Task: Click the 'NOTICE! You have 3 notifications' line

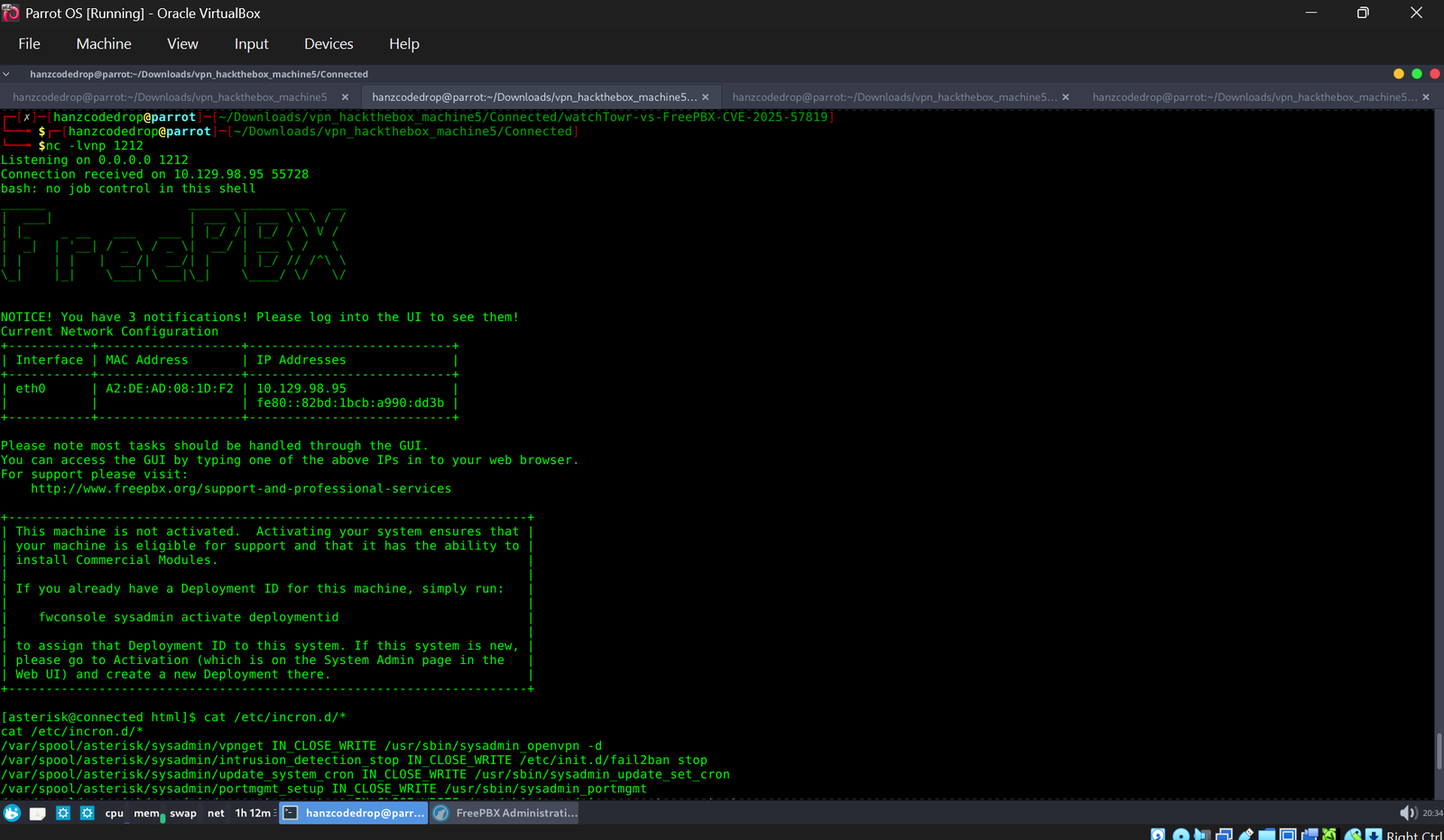Action: (x=260, y=317)
